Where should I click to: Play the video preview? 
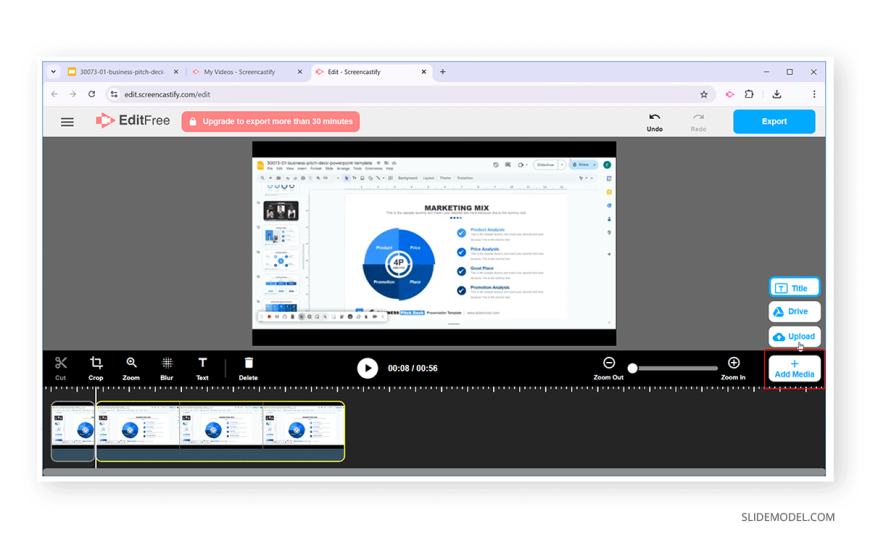point(367,368)
